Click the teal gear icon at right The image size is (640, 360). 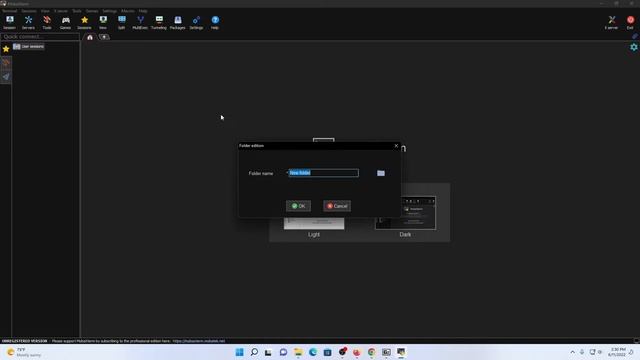[x=634, y=47]
